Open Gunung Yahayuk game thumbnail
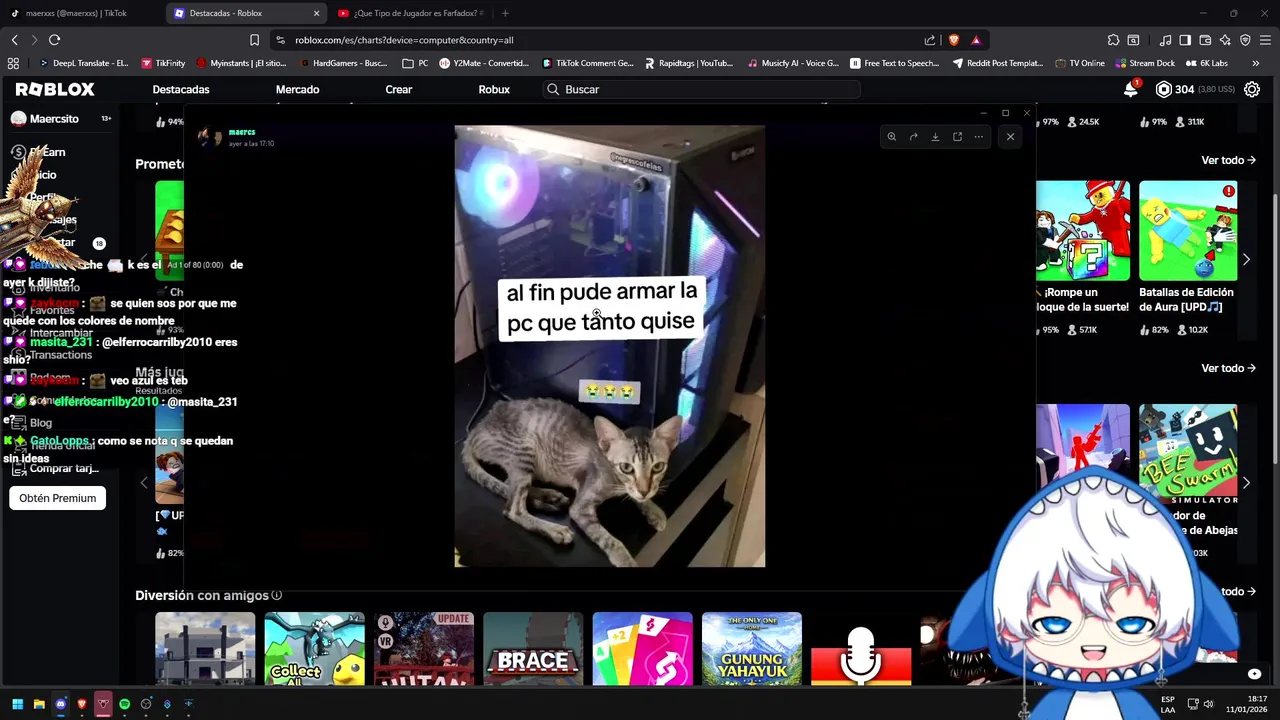Image resolution: width=1280 pixels, height=720 pixels. (x=752, y=649)
